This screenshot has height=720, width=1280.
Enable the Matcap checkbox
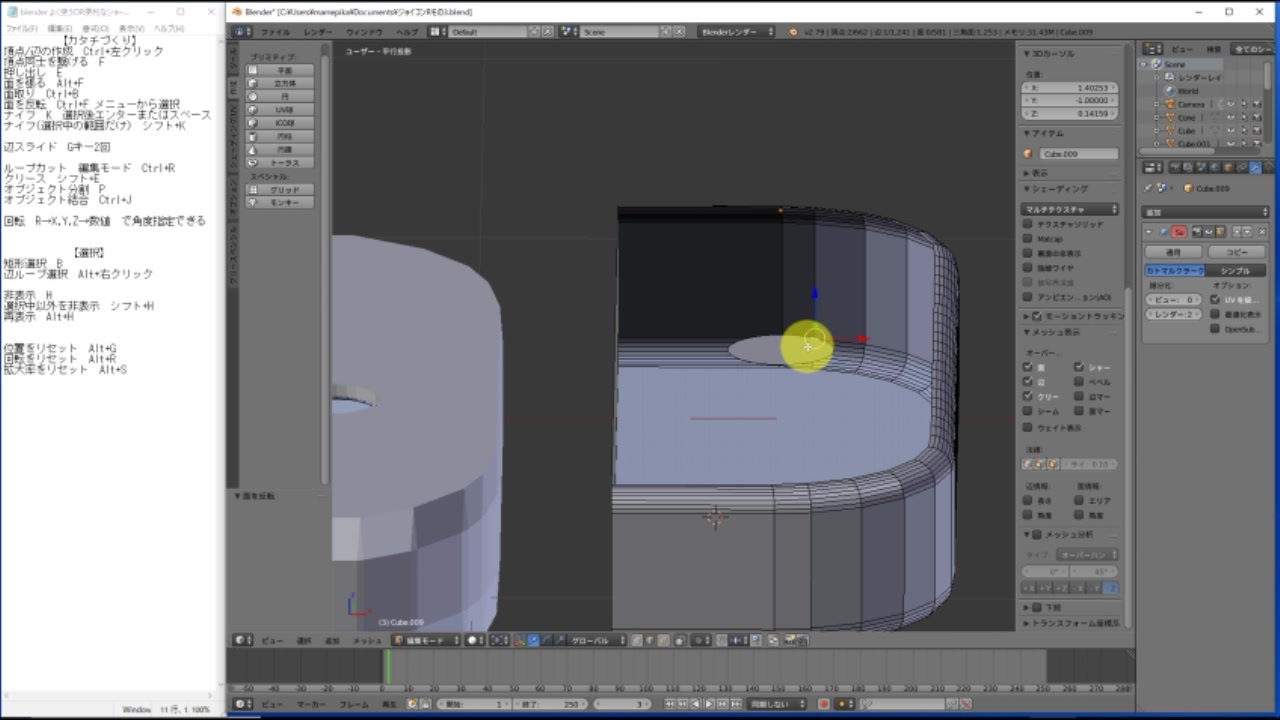(1028, 239)
